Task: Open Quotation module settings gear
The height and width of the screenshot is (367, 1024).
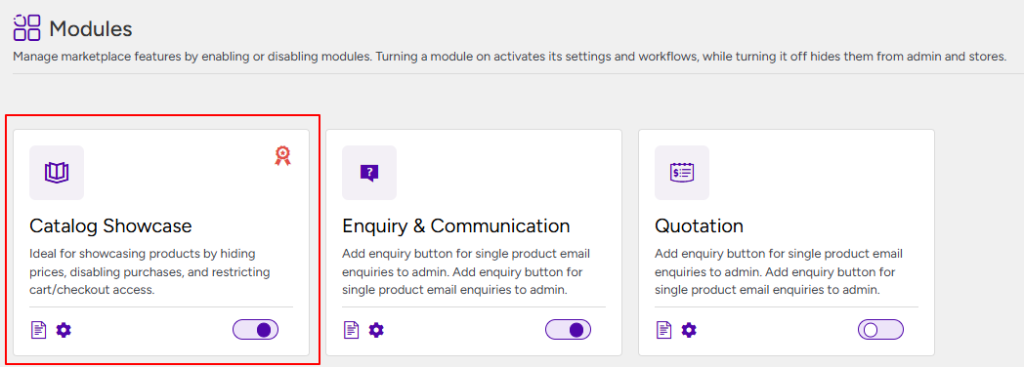Action: click(x=689, y=330)
